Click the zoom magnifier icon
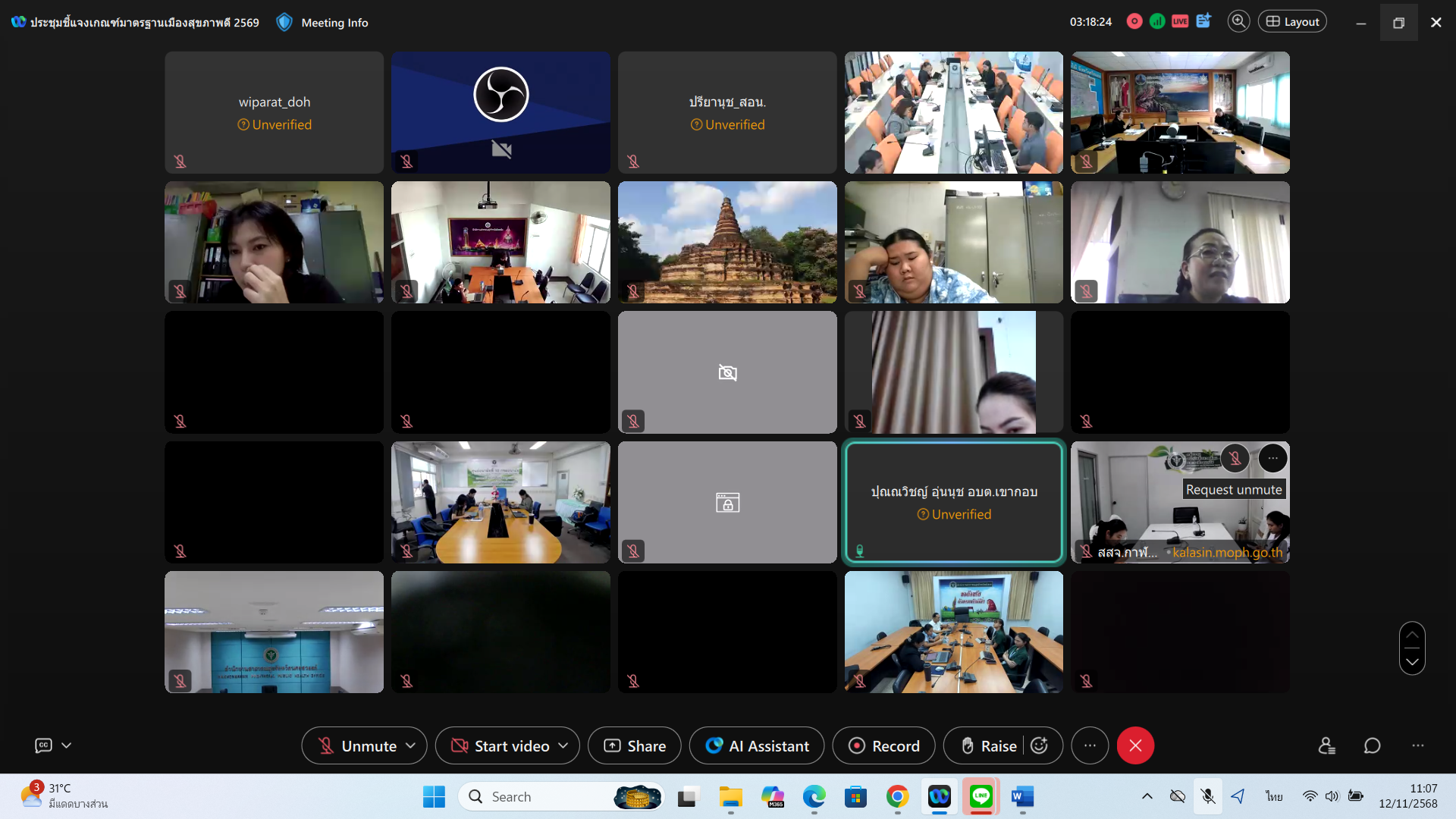The width and height of the screenshot is (1456, 819). pos(1238,21)
